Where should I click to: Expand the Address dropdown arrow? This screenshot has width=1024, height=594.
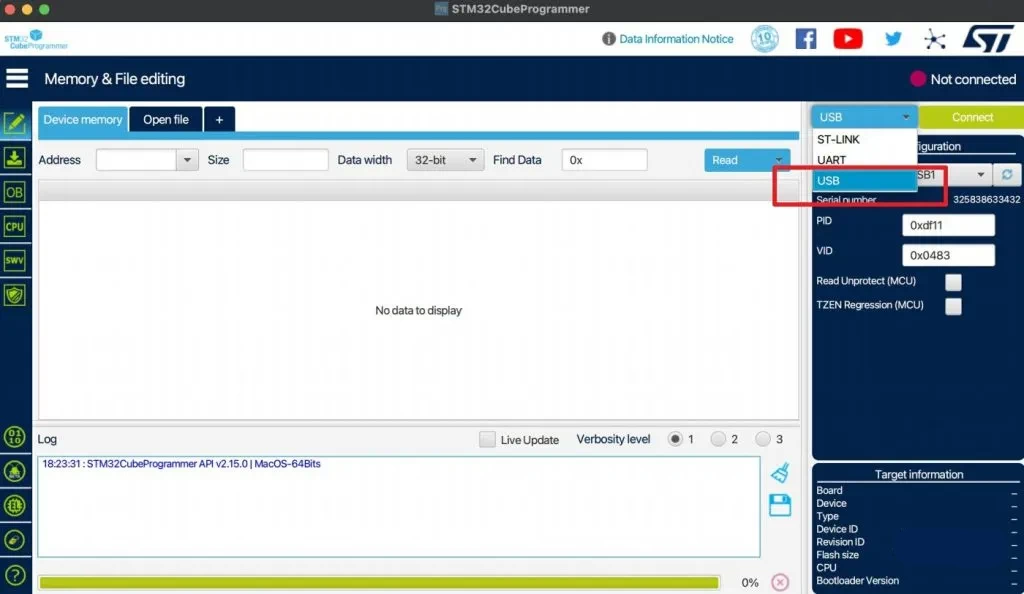tap(187, 160)
